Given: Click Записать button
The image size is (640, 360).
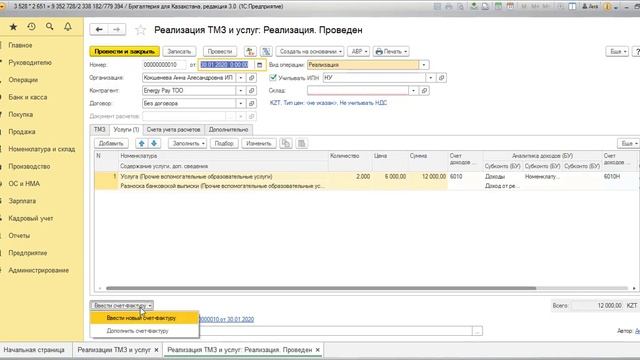Looking at the screenshot, I should pyautogui.click(x=179, y=51).
